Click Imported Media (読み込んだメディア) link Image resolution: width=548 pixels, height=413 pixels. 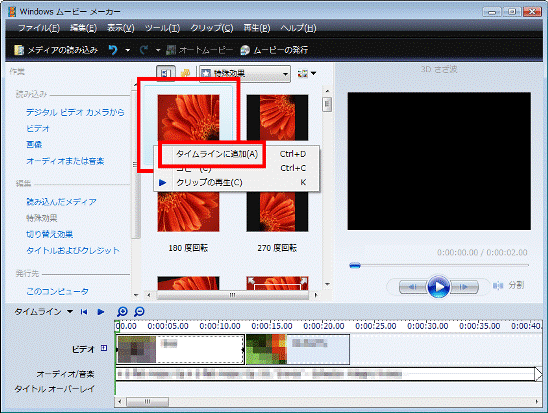click(x=61, y=202)
